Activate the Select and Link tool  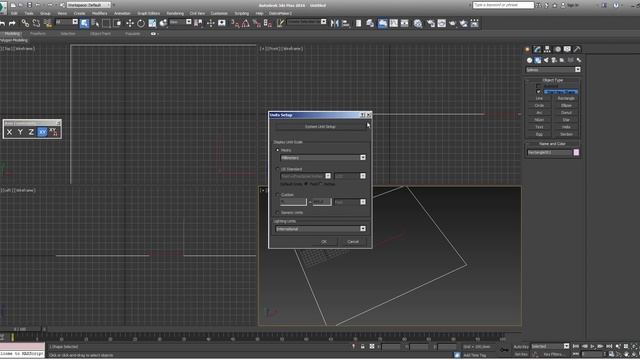tap(25, 23)
